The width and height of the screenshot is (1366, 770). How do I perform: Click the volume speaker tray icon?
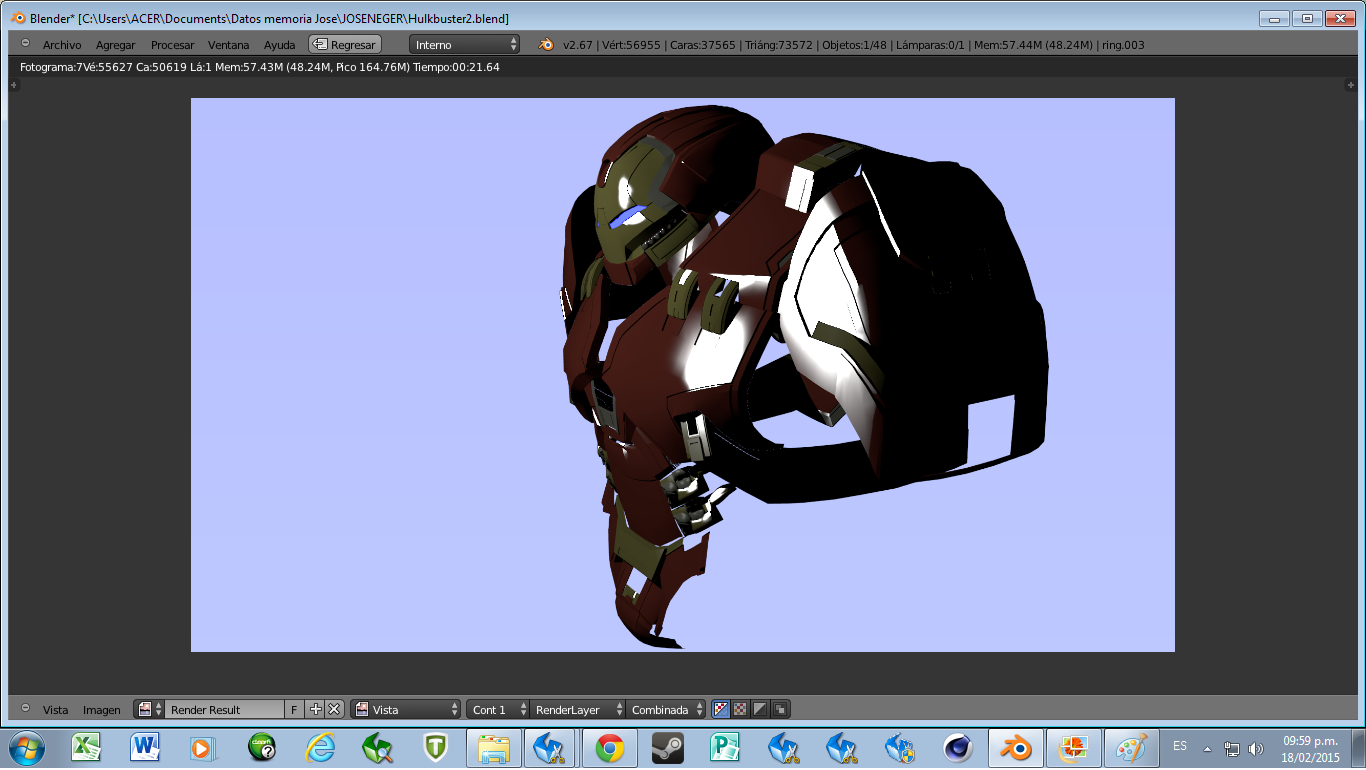[1256, 748]
